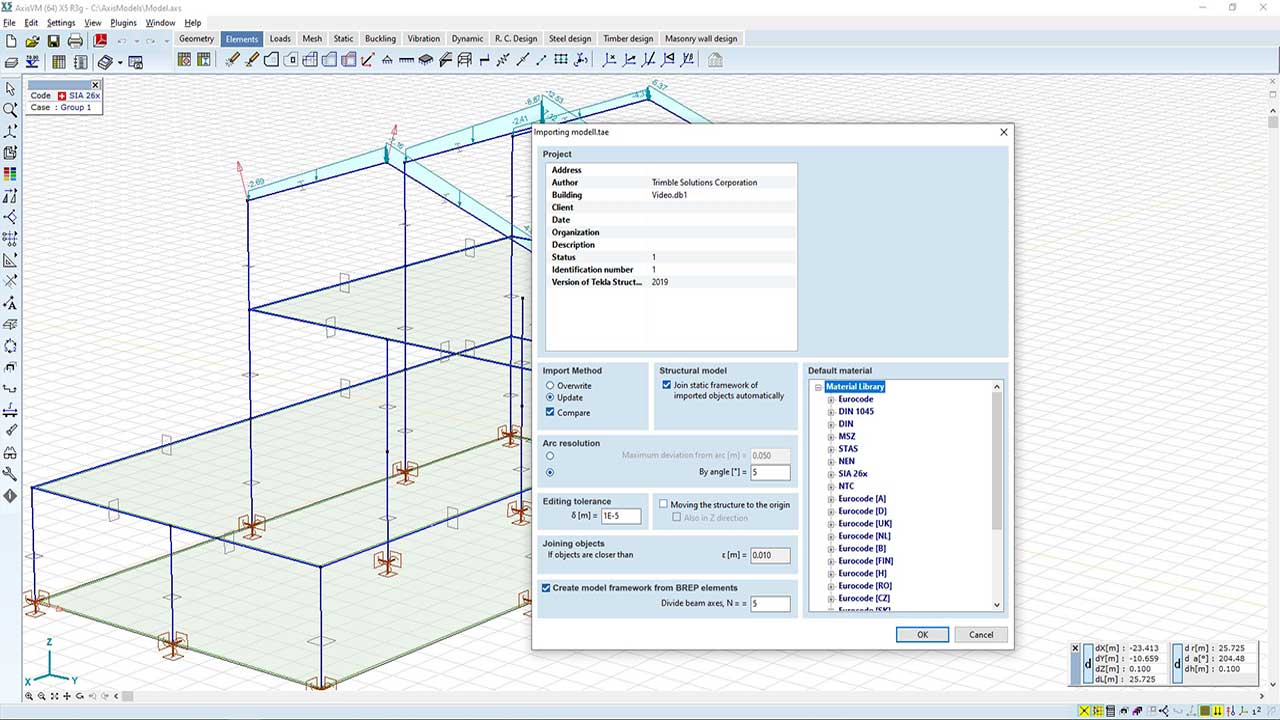
Task: Click the Divide beam axes N field
Action: 770,604
